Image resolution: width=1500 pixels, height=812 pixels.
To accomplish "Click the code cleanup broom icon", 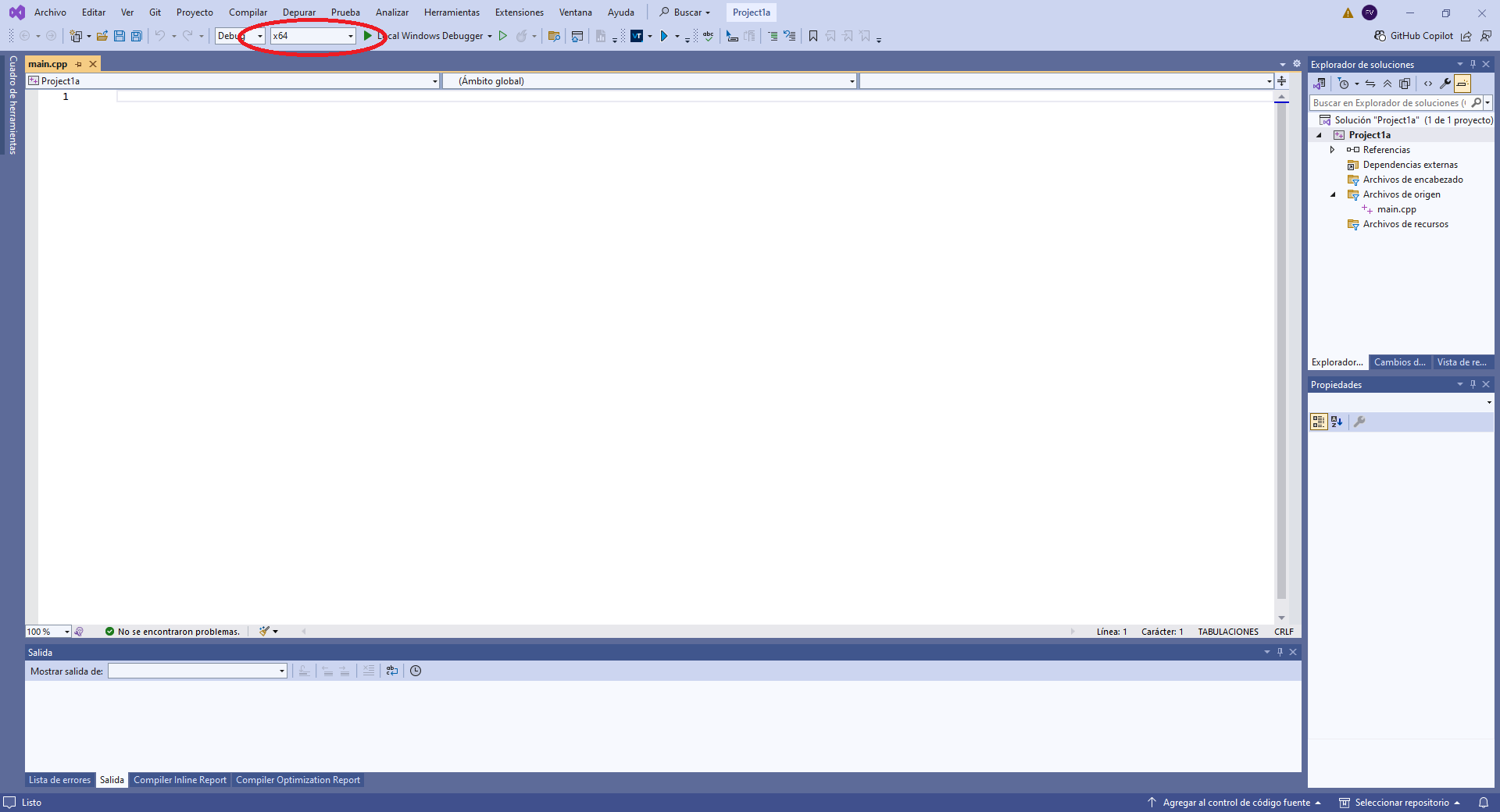I will point(264,631).
